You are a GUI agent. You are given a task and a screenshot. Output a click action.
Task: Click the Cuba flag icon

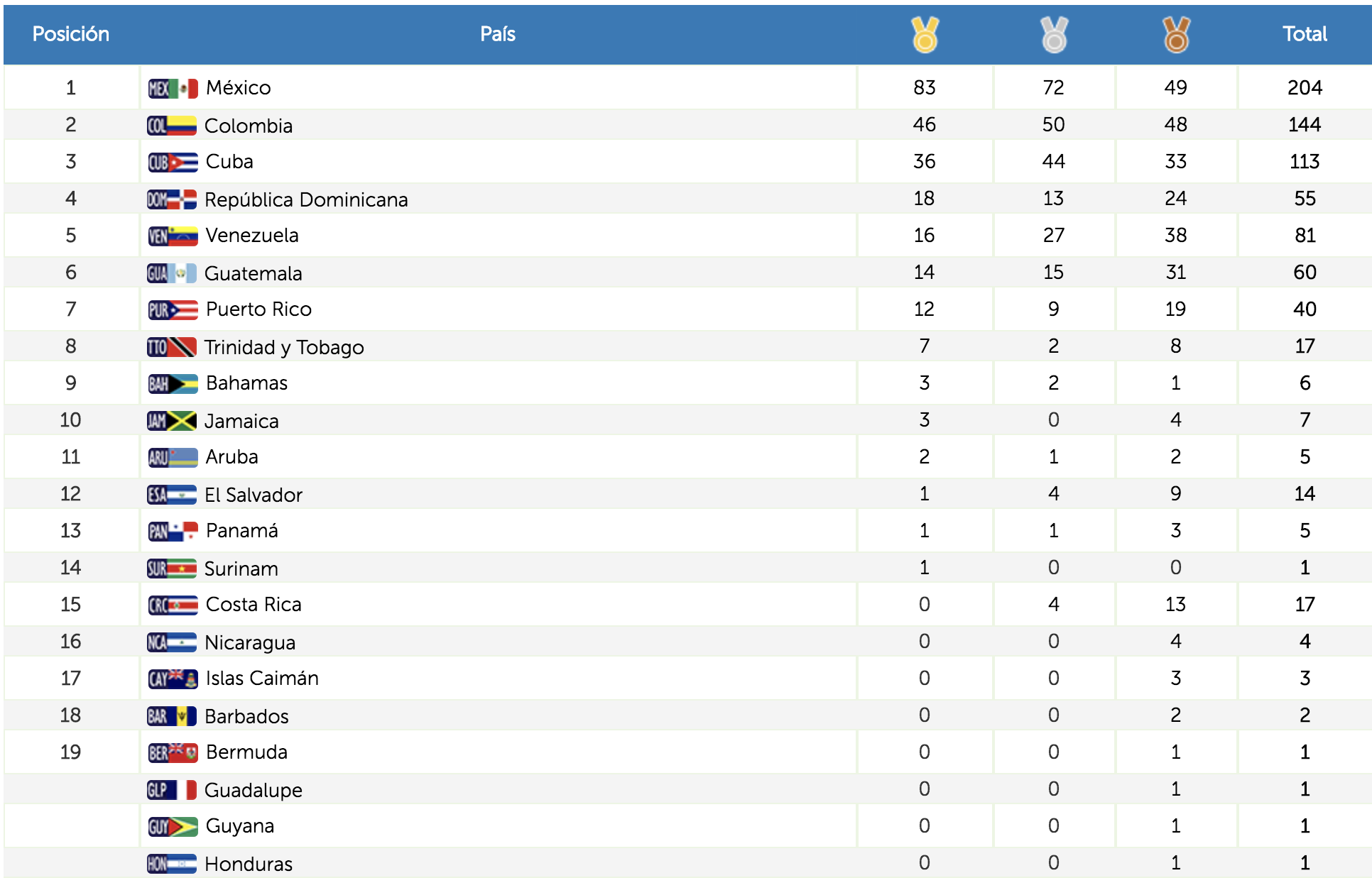pos(173,162)
